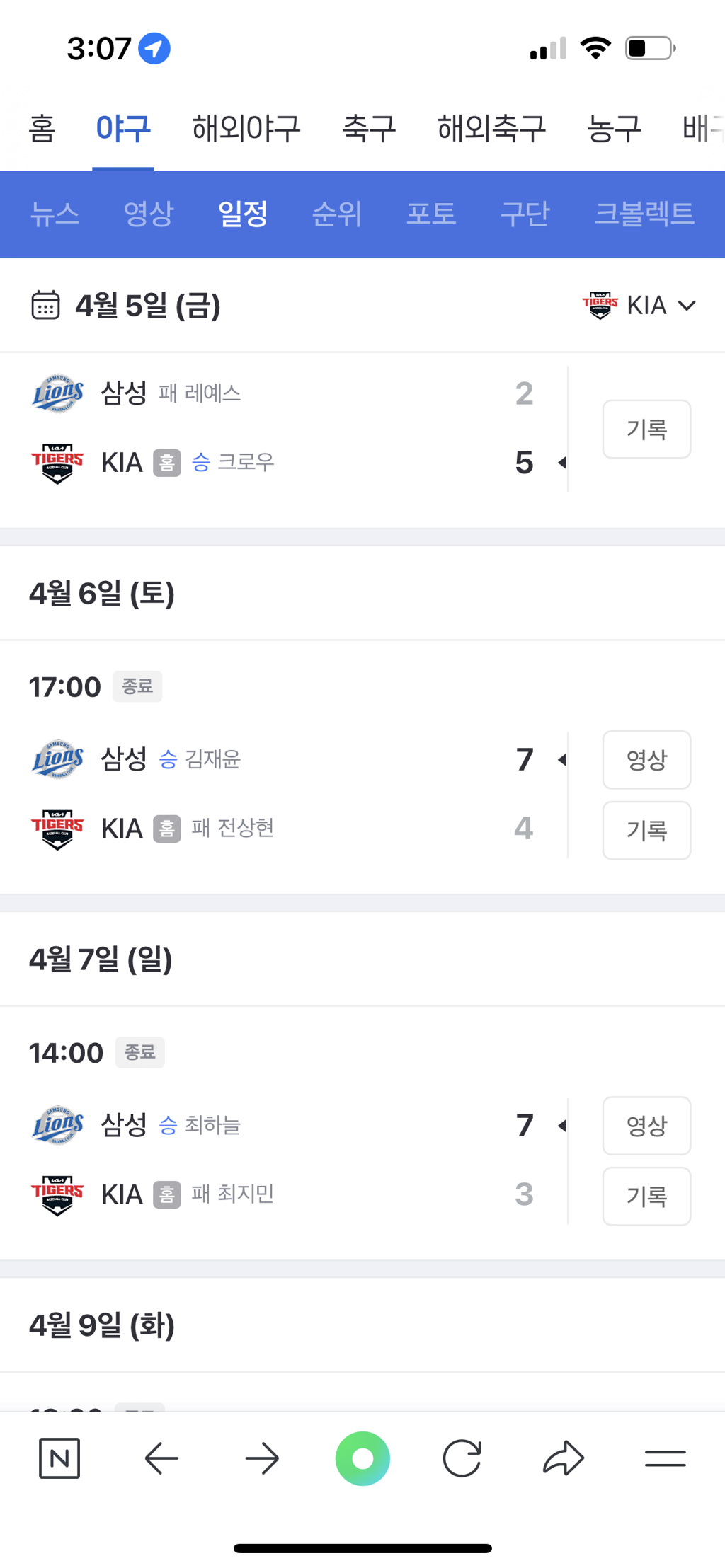Share the page using share arrow icon
Image resolution: width=725 pixels, height=1568 pixels.
coord(564,1458)
